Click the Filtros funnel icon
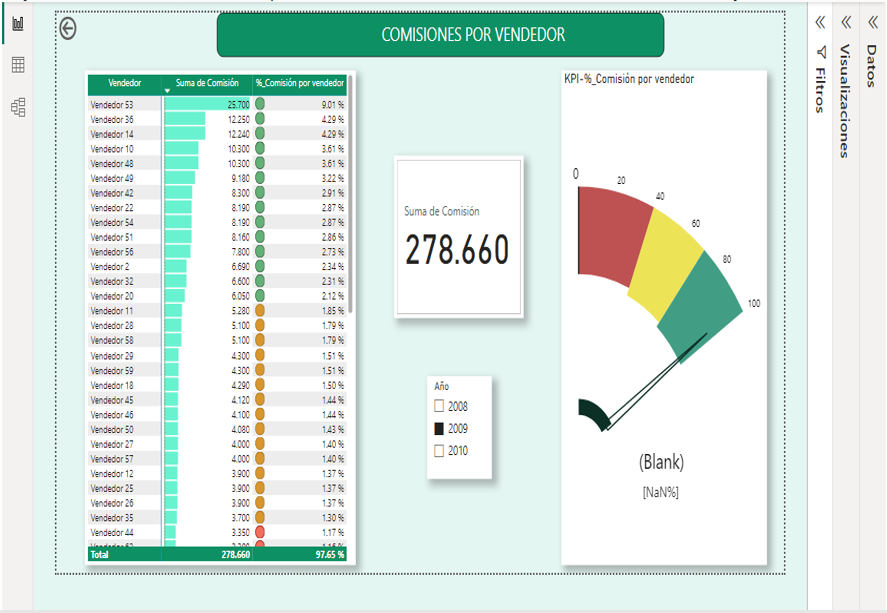This screenshot has width=887, height=613. point(821,53)
